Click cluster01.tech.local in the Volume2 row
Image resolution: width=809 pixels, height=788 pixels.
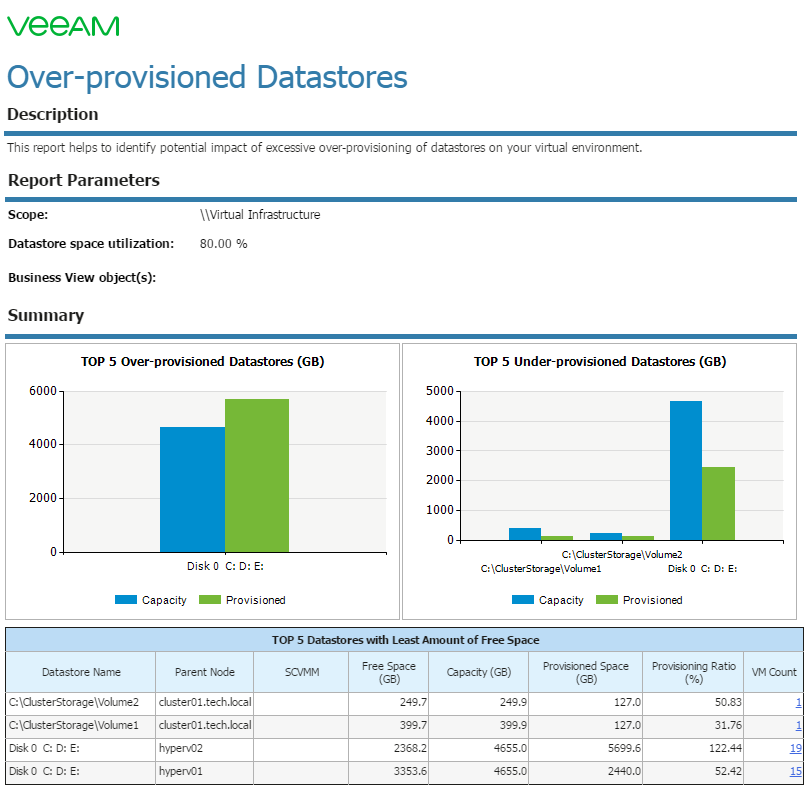[205, 702]
